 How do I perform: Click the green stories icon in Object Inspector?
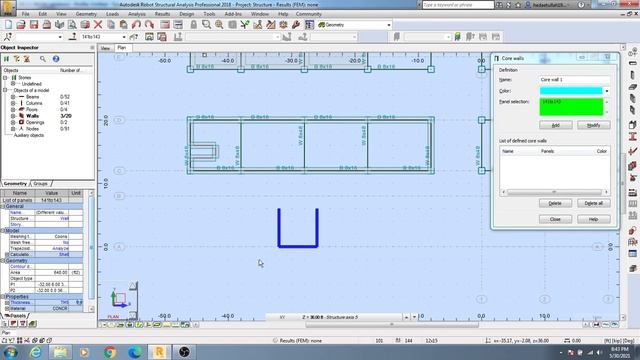[x=7, y=59]
